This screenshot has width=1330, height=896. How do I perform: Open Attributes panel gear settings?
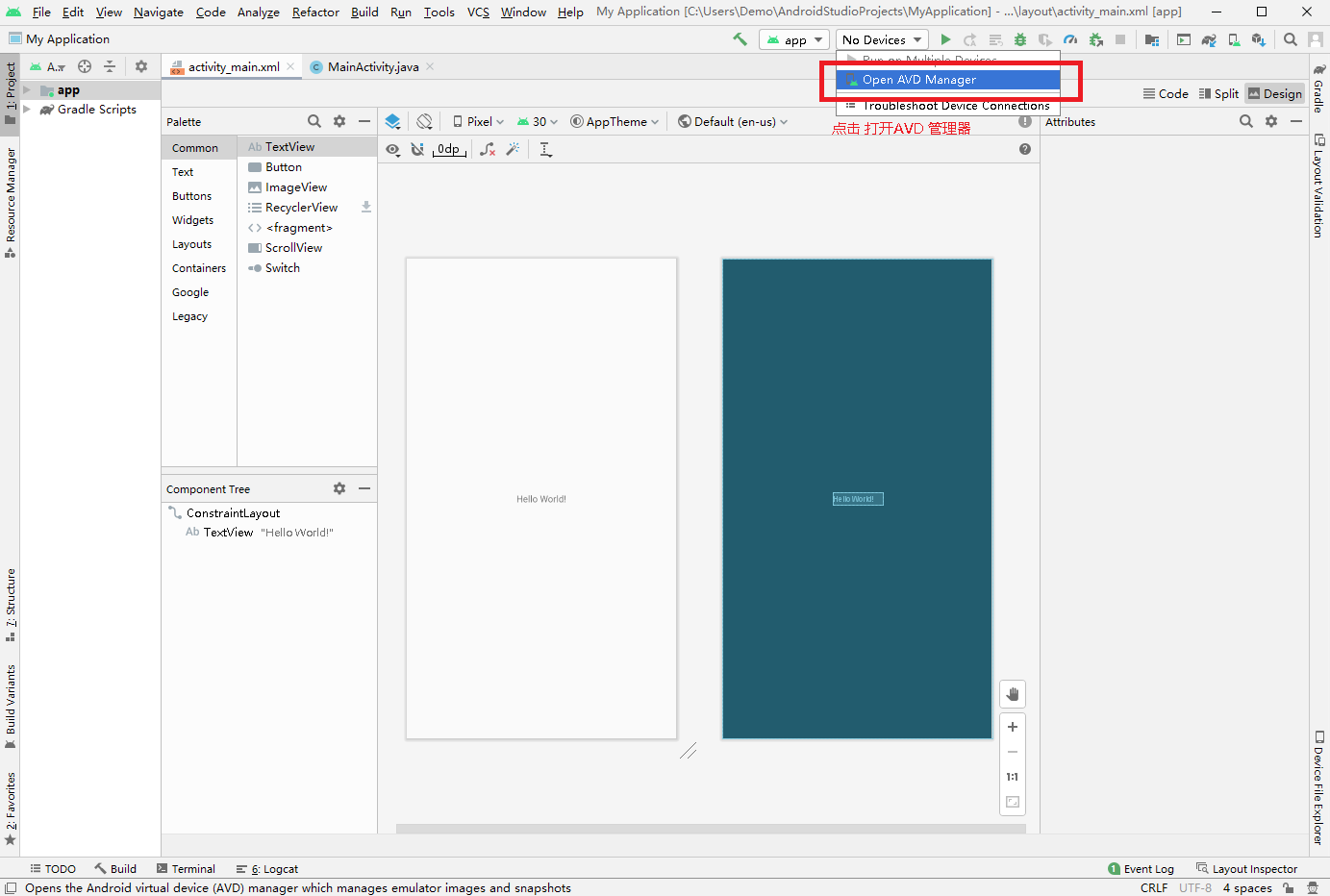click(1271, 121)
